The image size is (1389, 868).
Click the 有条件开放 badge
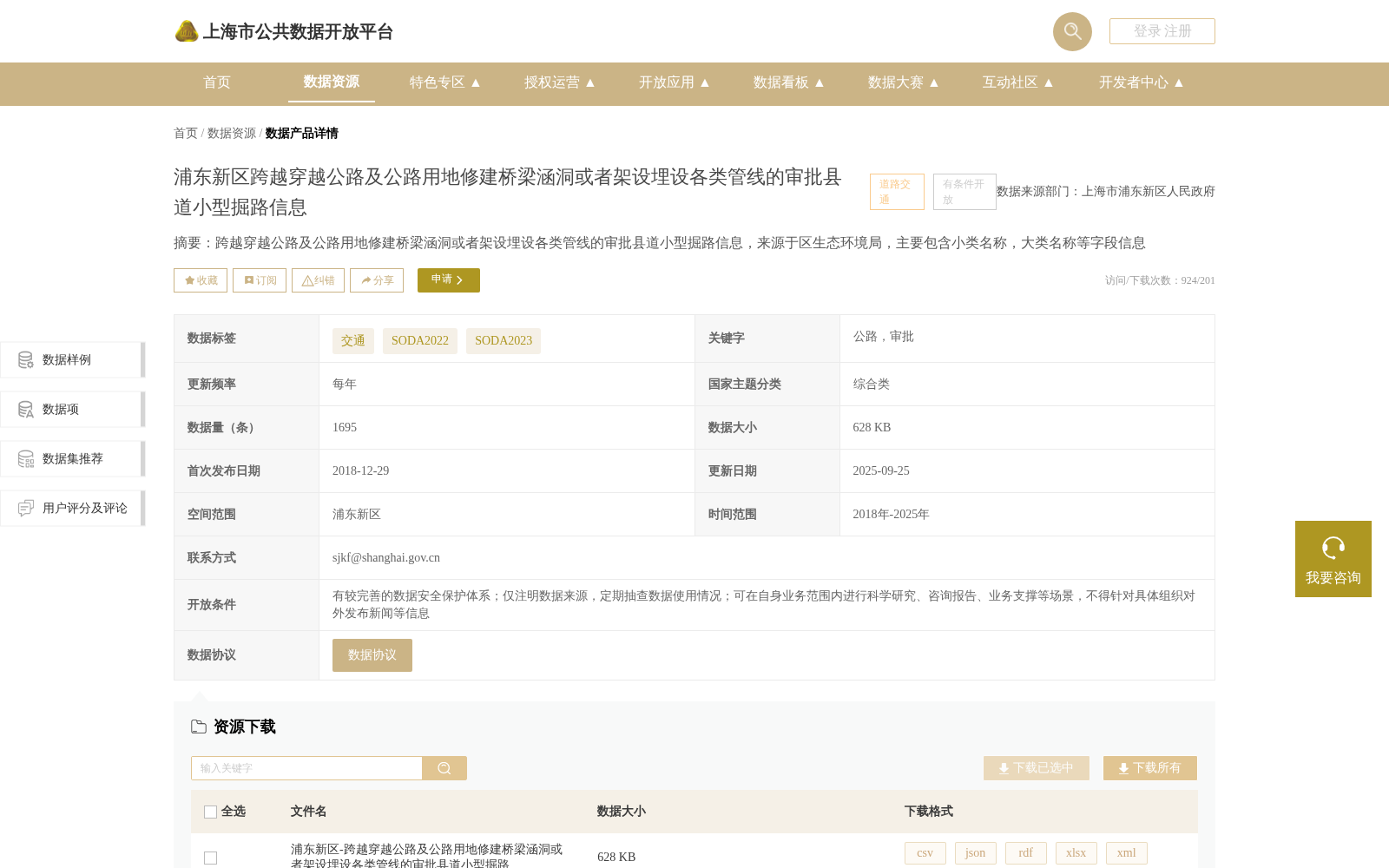click(964, 192)
